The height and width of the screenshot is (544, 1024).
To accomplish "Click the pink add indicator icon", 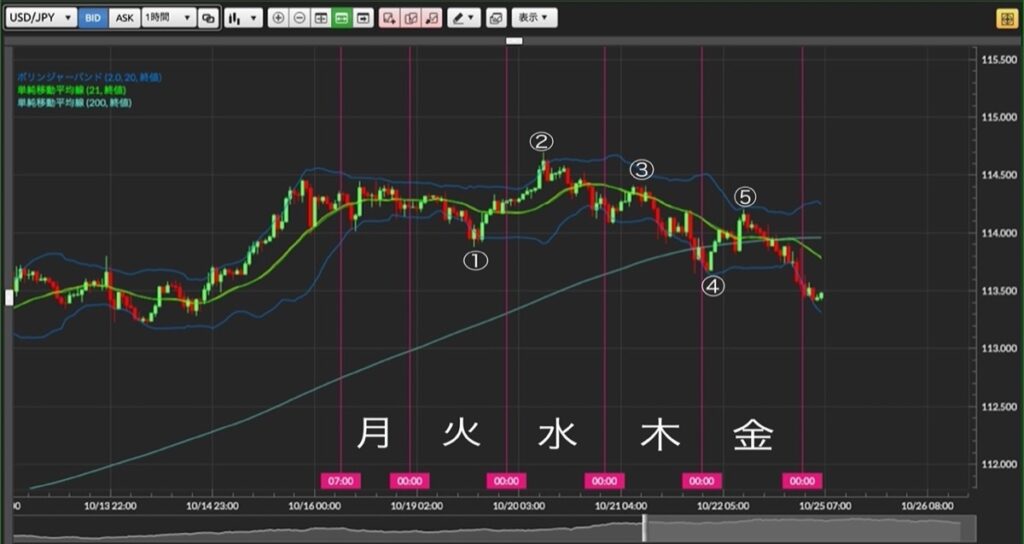I will pyautogui.click(x=390, y=18).
